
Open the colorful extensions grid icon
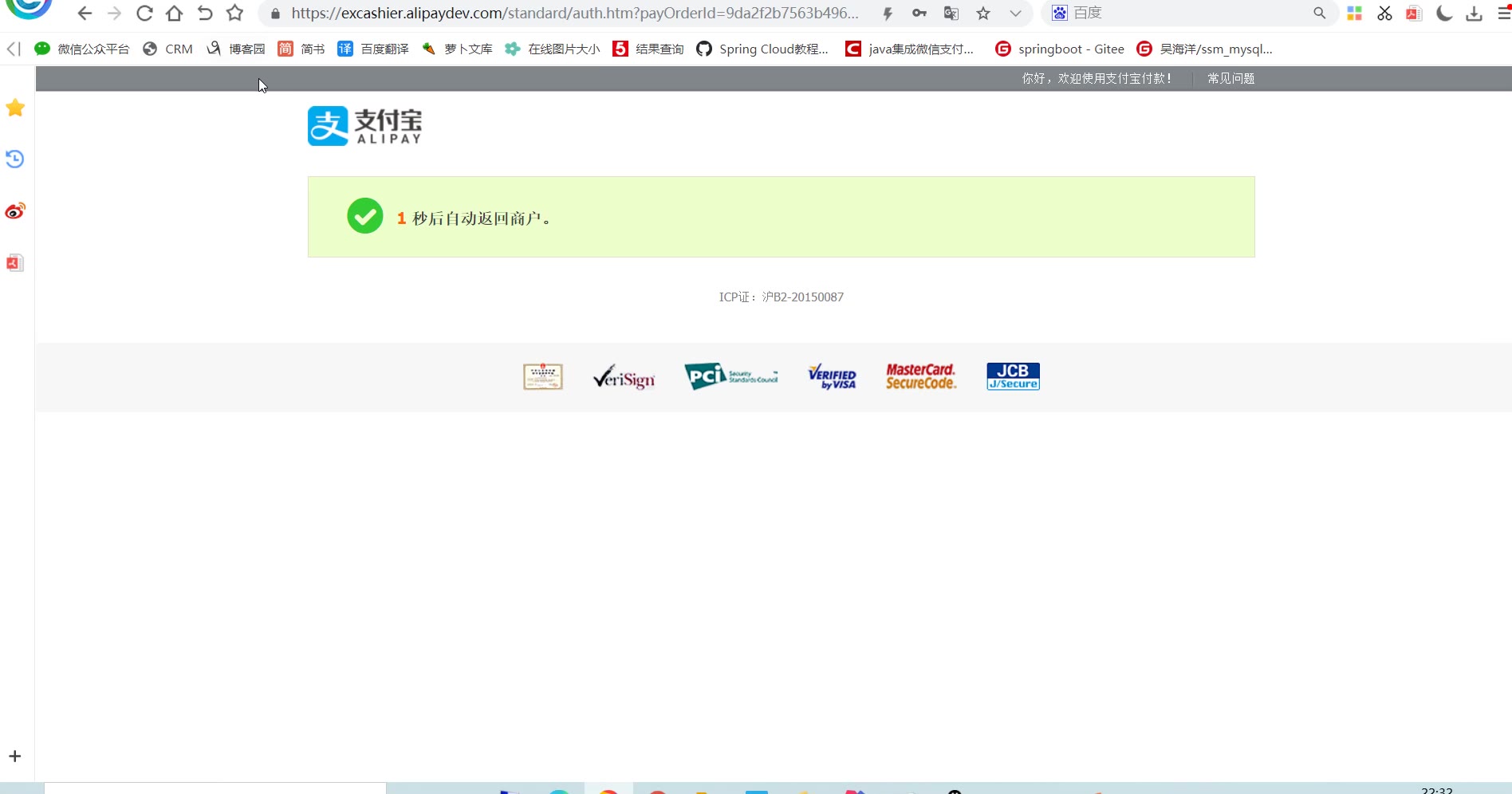1354,14
